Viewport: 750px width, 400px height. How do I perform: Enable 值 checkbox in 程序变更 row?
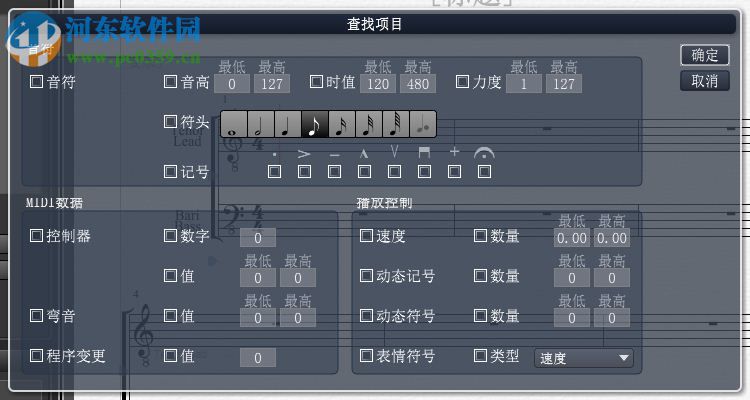click(170, 356)
